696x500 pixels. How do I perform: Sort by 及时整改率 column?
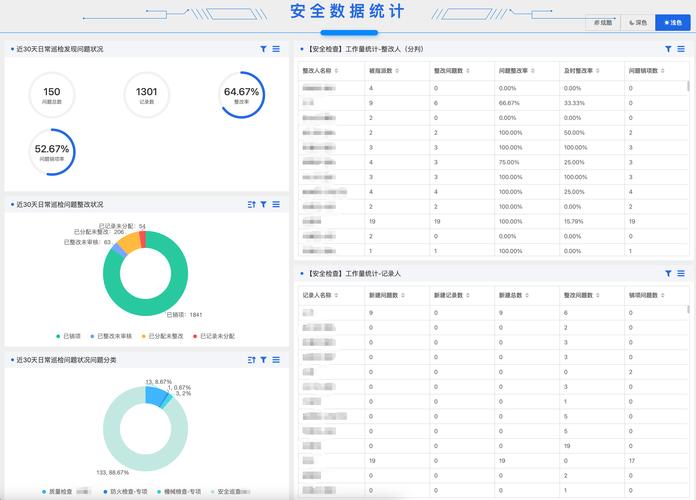pyautogui.click(x=597, y=71)
